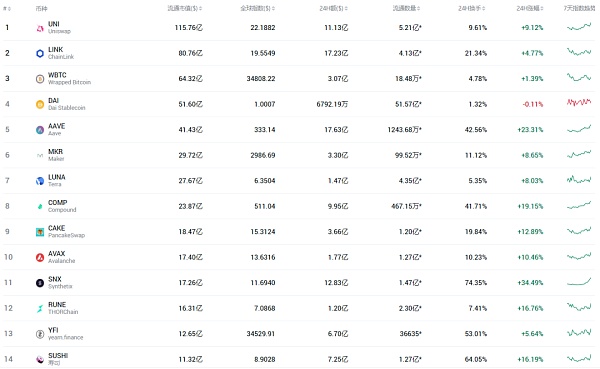
Task: Sort by circulating market cap column header
Action: pyautogui.click(x=185, y=8)
